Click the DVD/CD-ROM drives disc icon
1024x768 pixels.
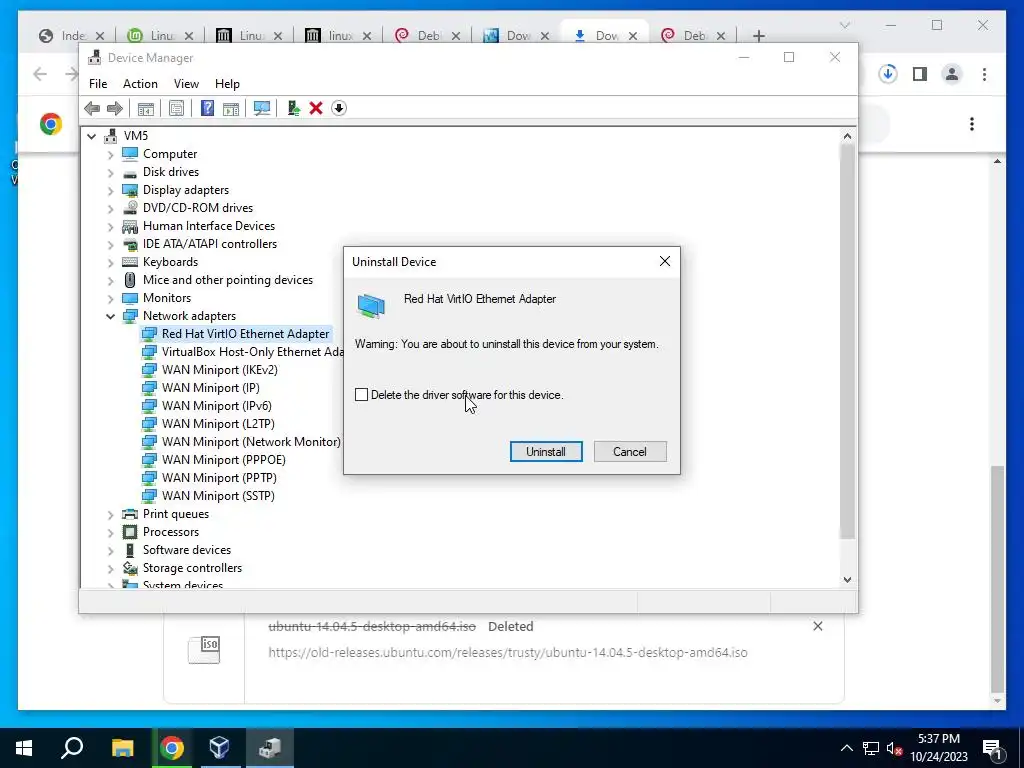click(x=130, y=208)
